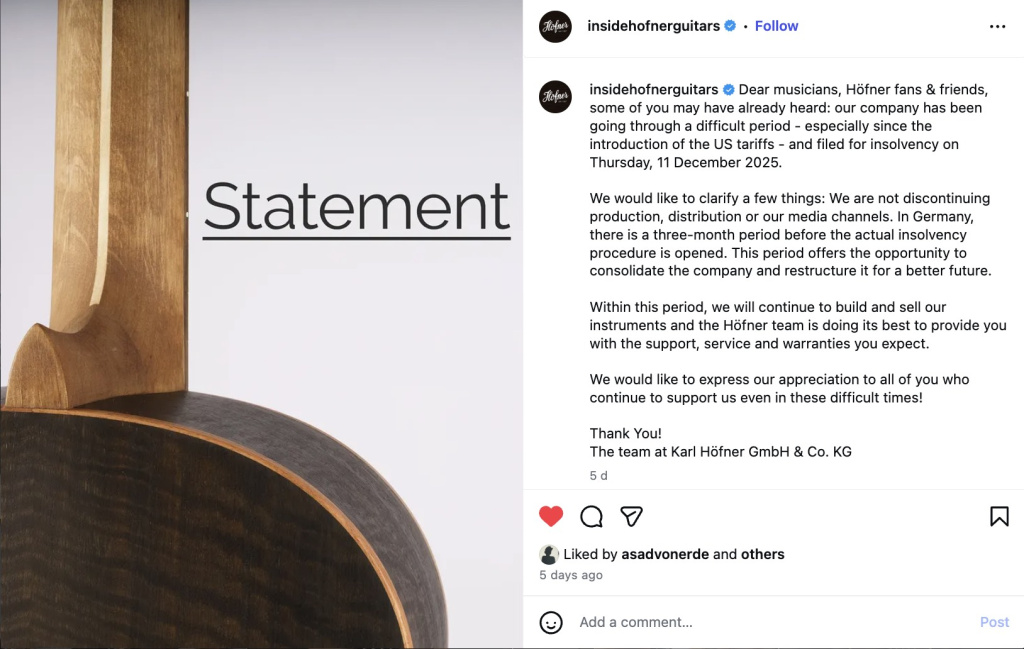Screen dimensions: 1024x649
Task: Save the post with the bookmark icon
Action: tap(998, 516)
